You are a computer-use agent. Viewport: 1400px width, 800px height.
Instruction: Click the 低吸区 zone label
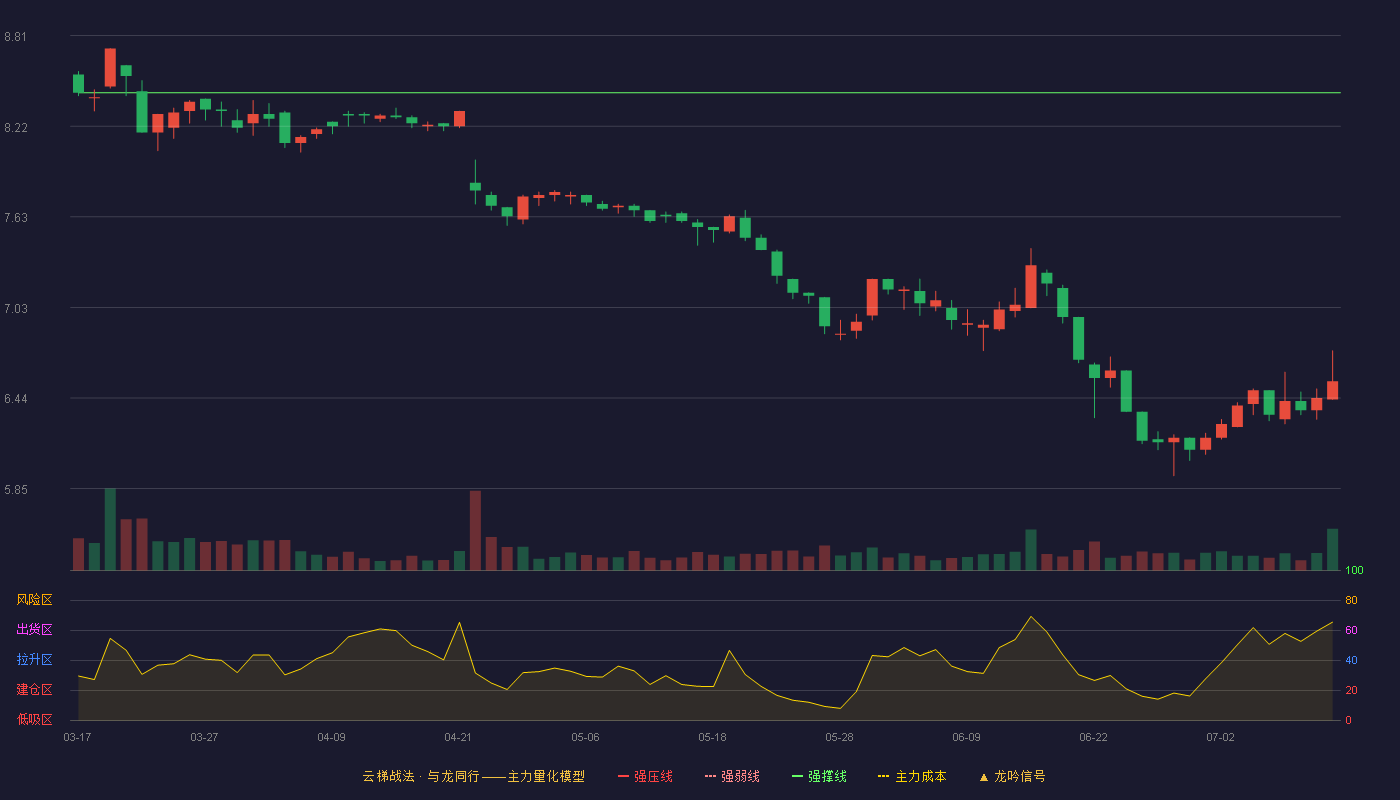point(34,720)
